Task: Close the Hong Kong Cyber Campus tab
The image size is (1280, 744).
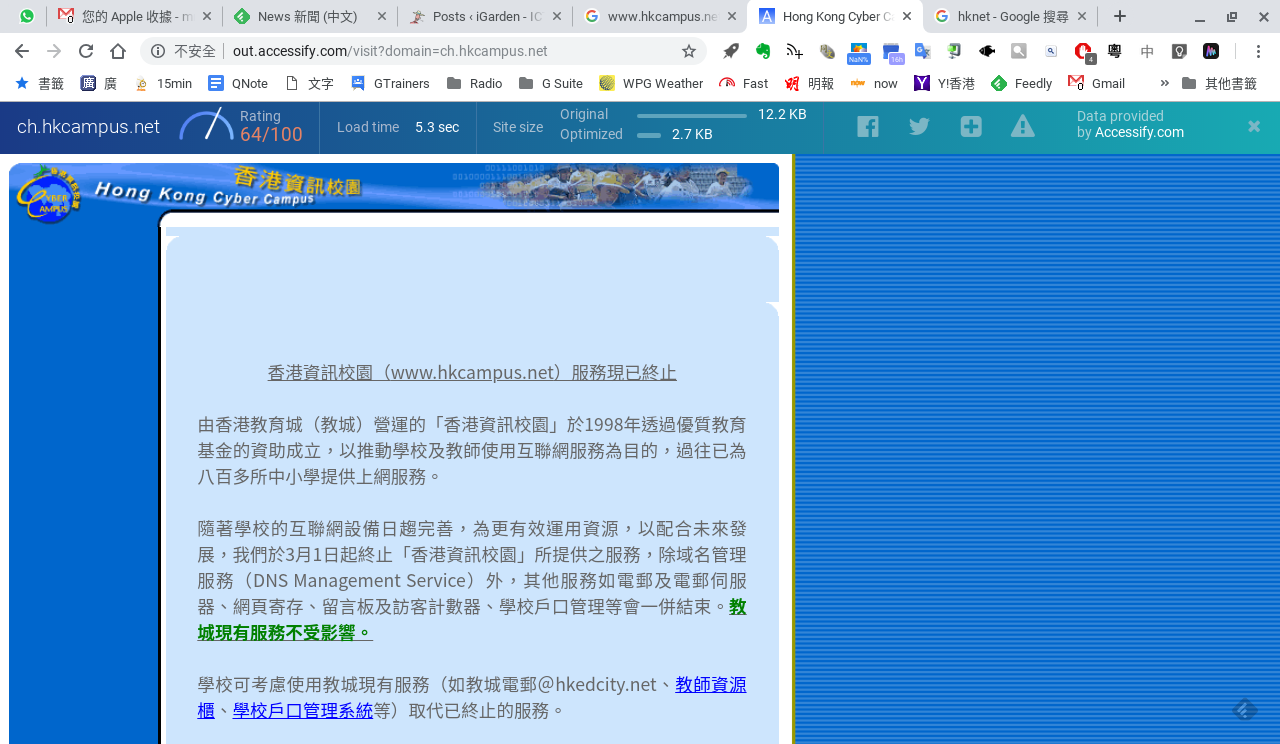Action: pyautogui.click(x=907, y=16)
